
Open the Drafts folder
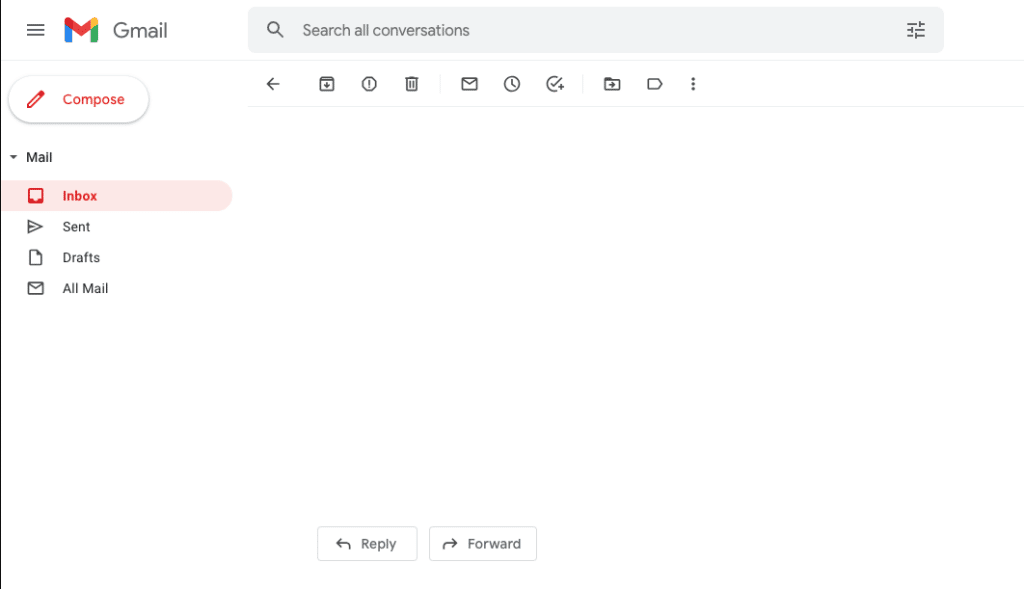[x=81, y=257]
